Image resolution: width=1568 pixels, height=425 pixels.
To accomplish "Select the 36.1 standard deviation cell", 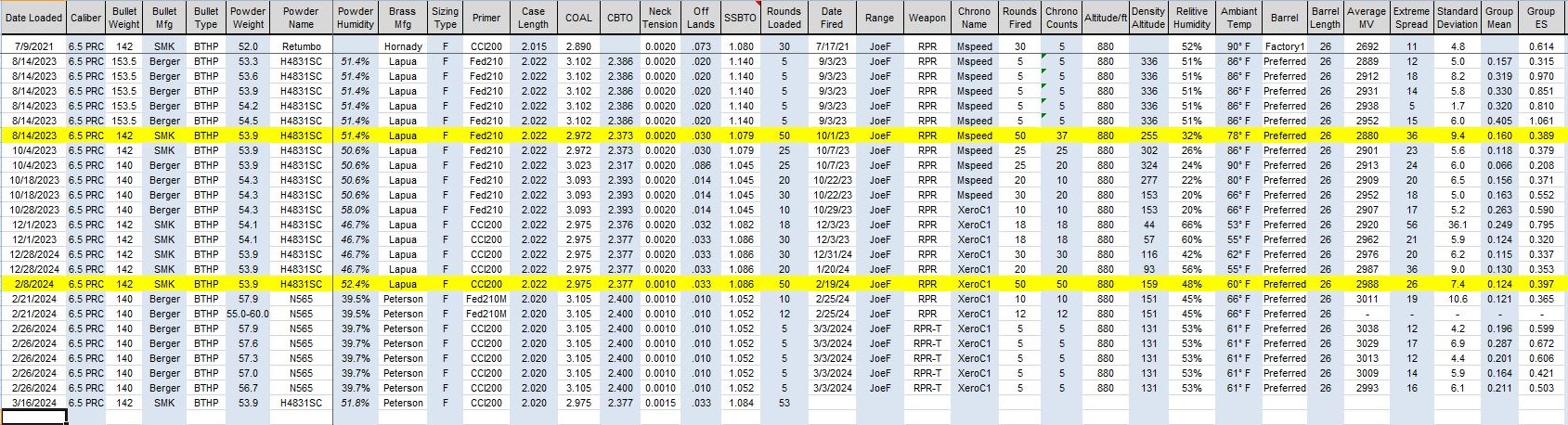I will click(x=1458, y=225).
